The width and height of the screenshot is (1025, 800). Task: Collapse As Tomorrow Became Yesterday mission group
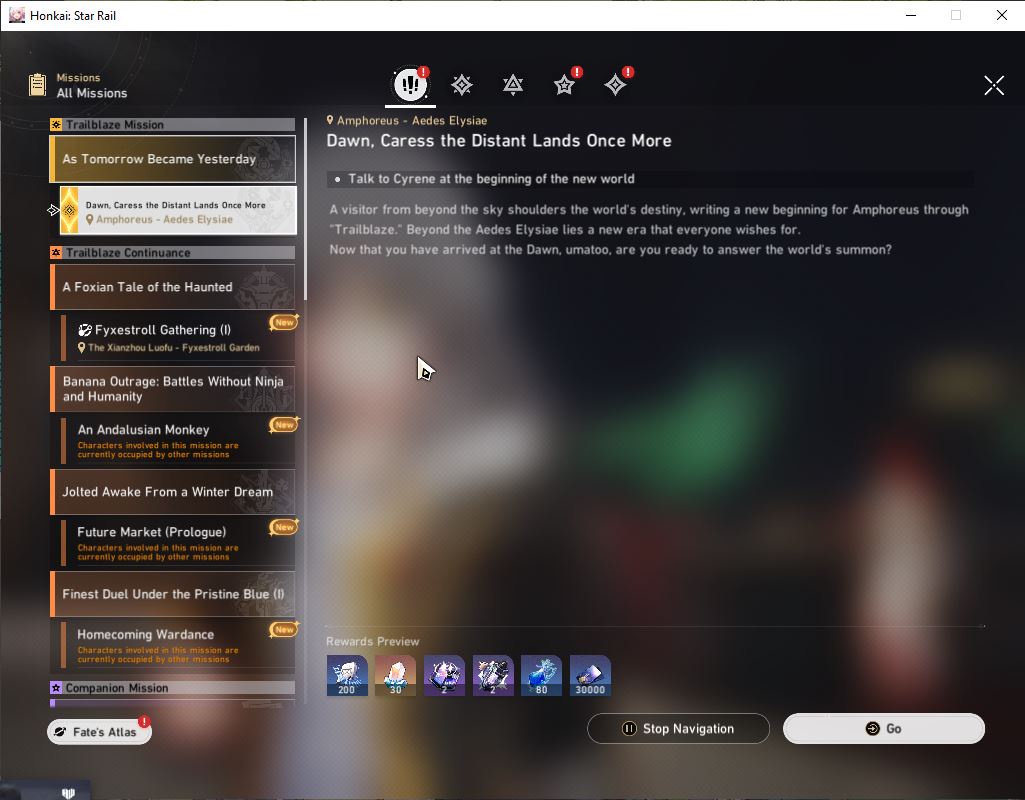point(173,159)
